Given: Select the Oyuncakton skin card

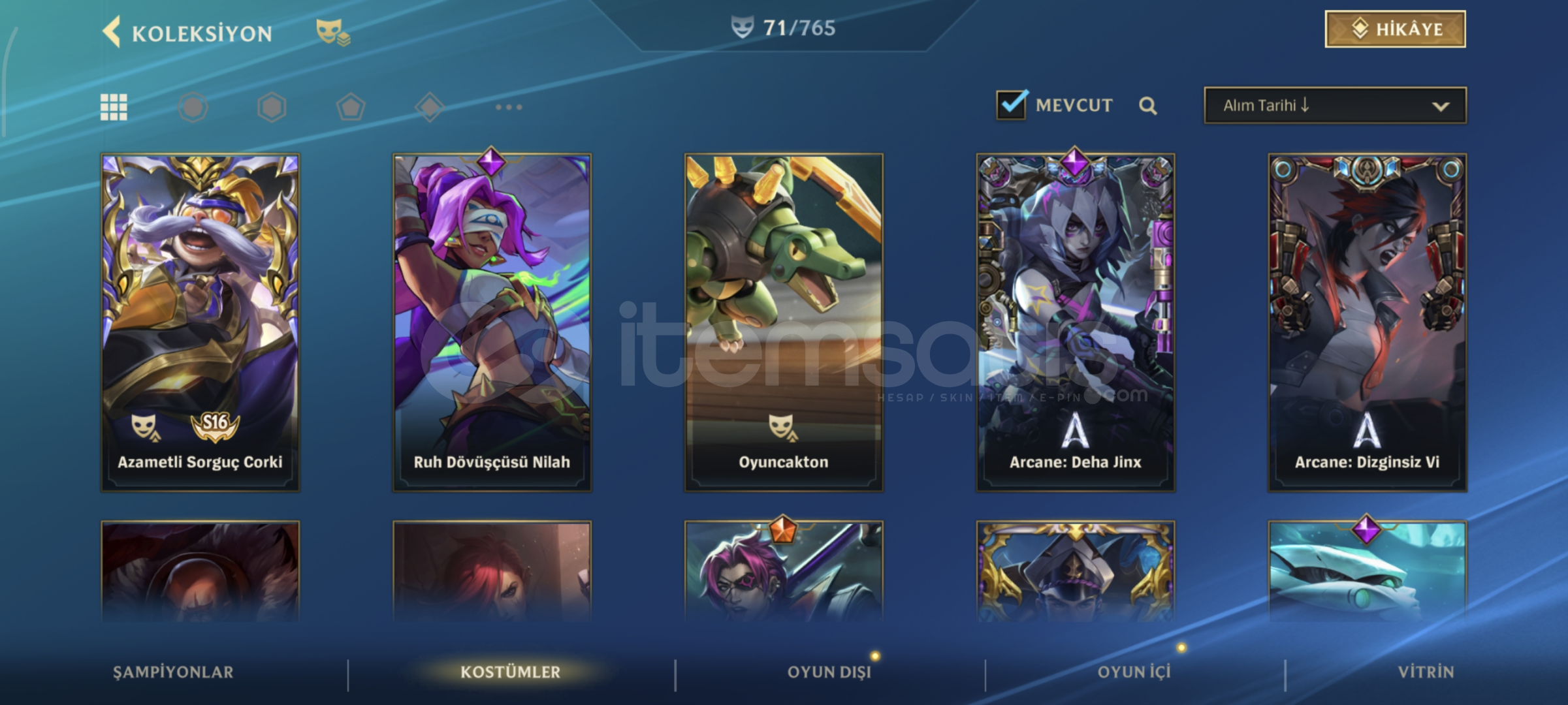Looking at the screenshot, I should [784, 322].
